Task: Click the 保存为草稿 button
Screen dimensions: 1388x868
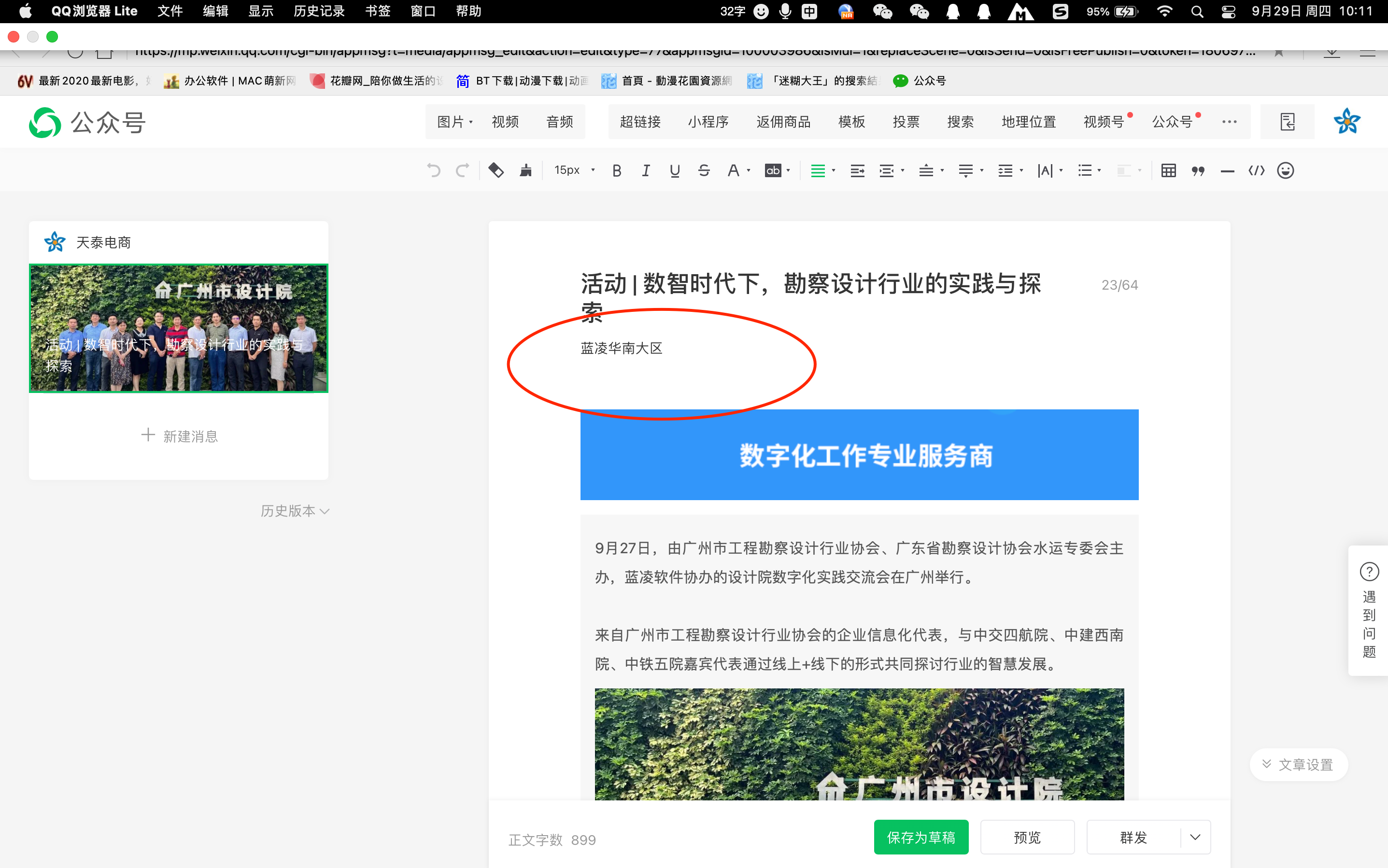Action: (921, 837)
